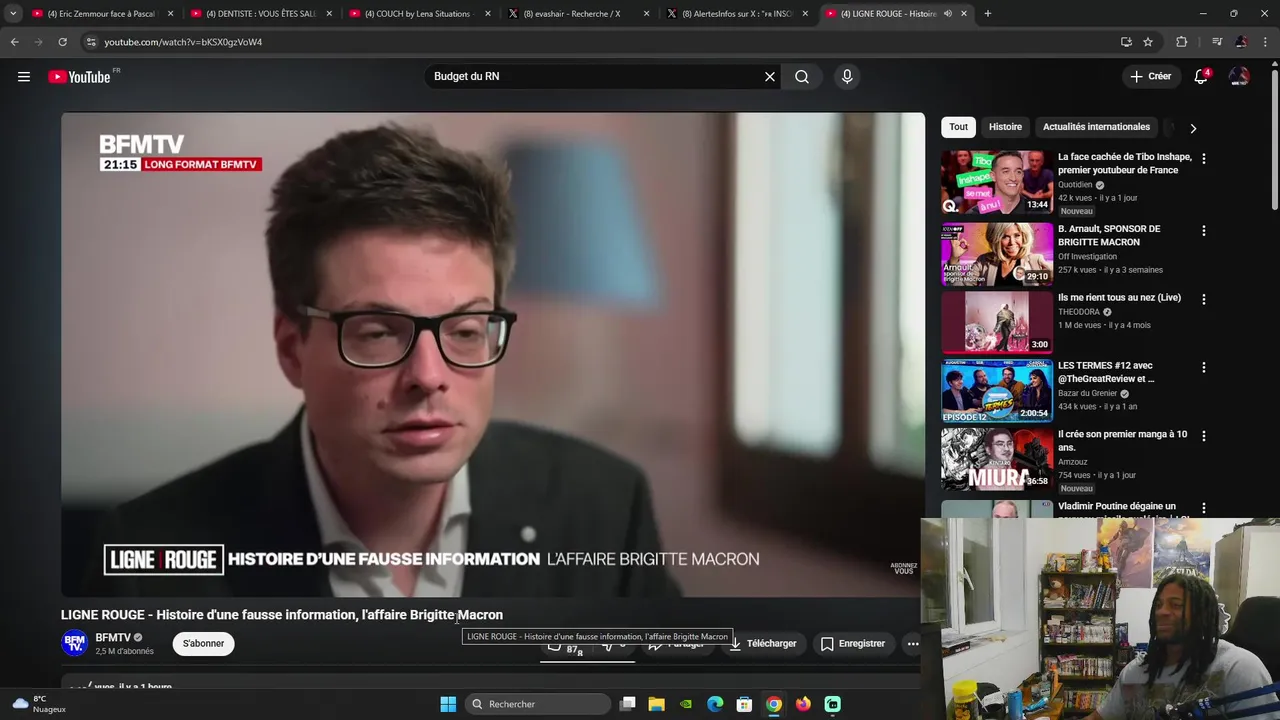Open the Off Investigation channel link
The width and height of the screenshot is (1280, 720).
(x=1087, y=257)
